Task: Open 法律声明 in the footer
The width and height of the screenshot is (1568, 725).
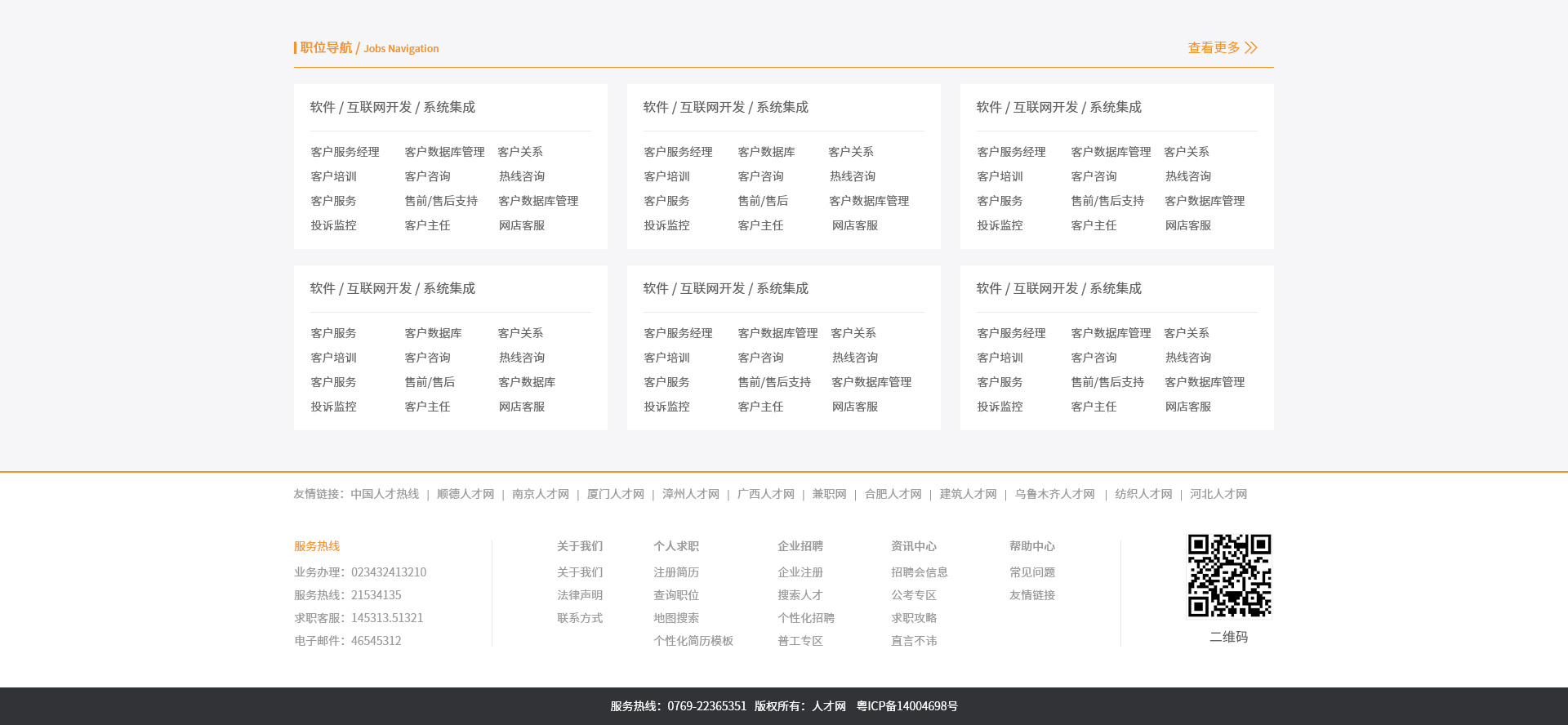Action: tap(580, 595)
